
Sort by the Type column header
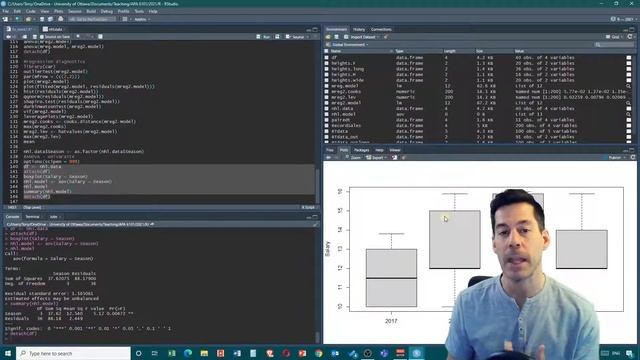click(400, 51)
